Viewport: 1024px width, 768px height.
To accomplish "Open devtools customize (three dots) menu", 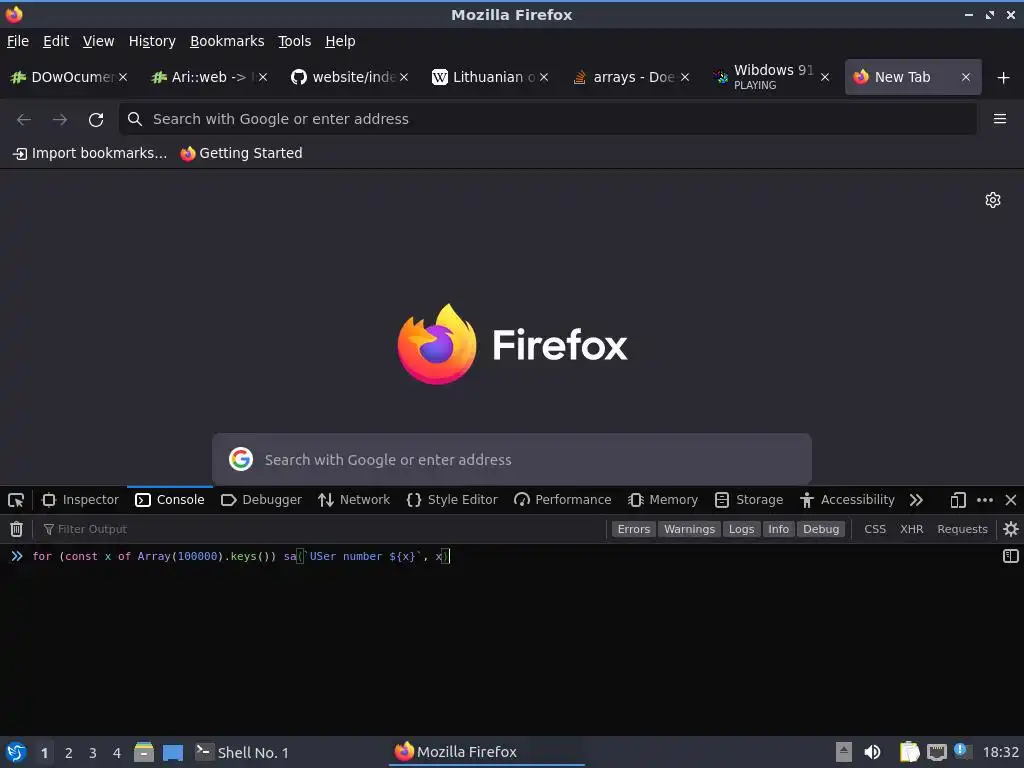I will pyautogui.click(x=985, y=500).
